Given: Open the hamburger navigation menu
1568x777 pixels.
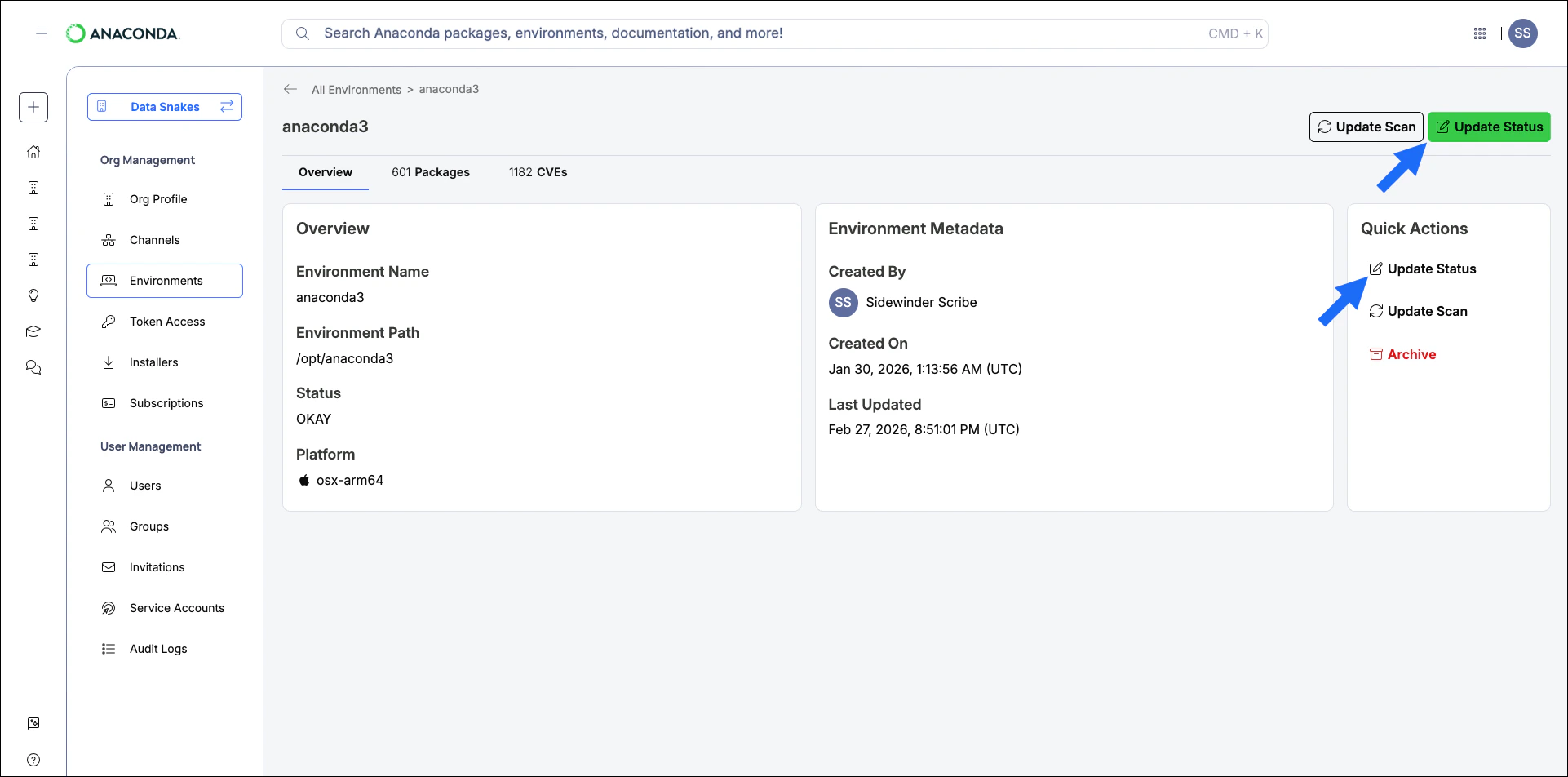Looking at the screenshot, I should tap(42, 33).
